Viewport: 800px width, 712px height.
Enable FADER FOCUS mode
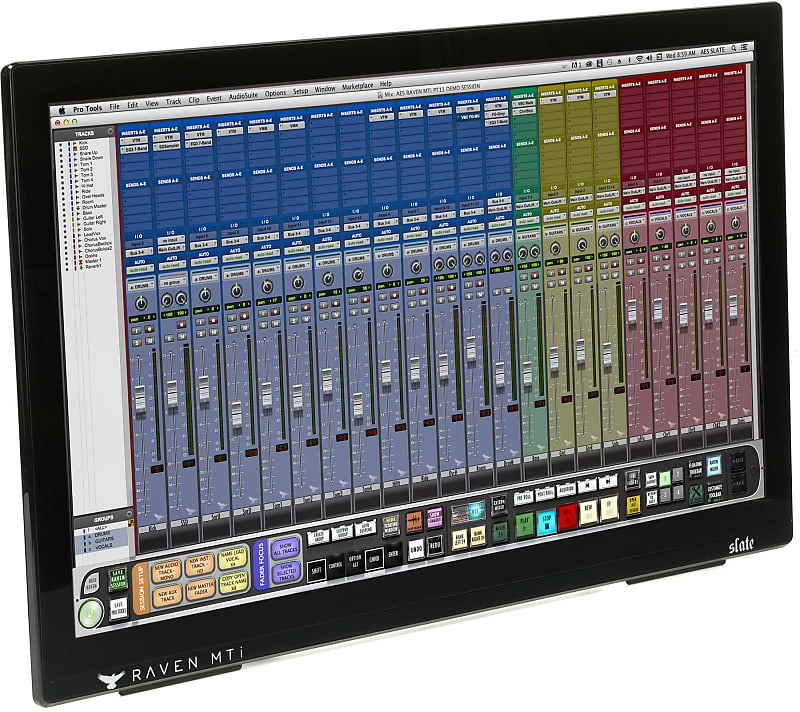(261, 564)
